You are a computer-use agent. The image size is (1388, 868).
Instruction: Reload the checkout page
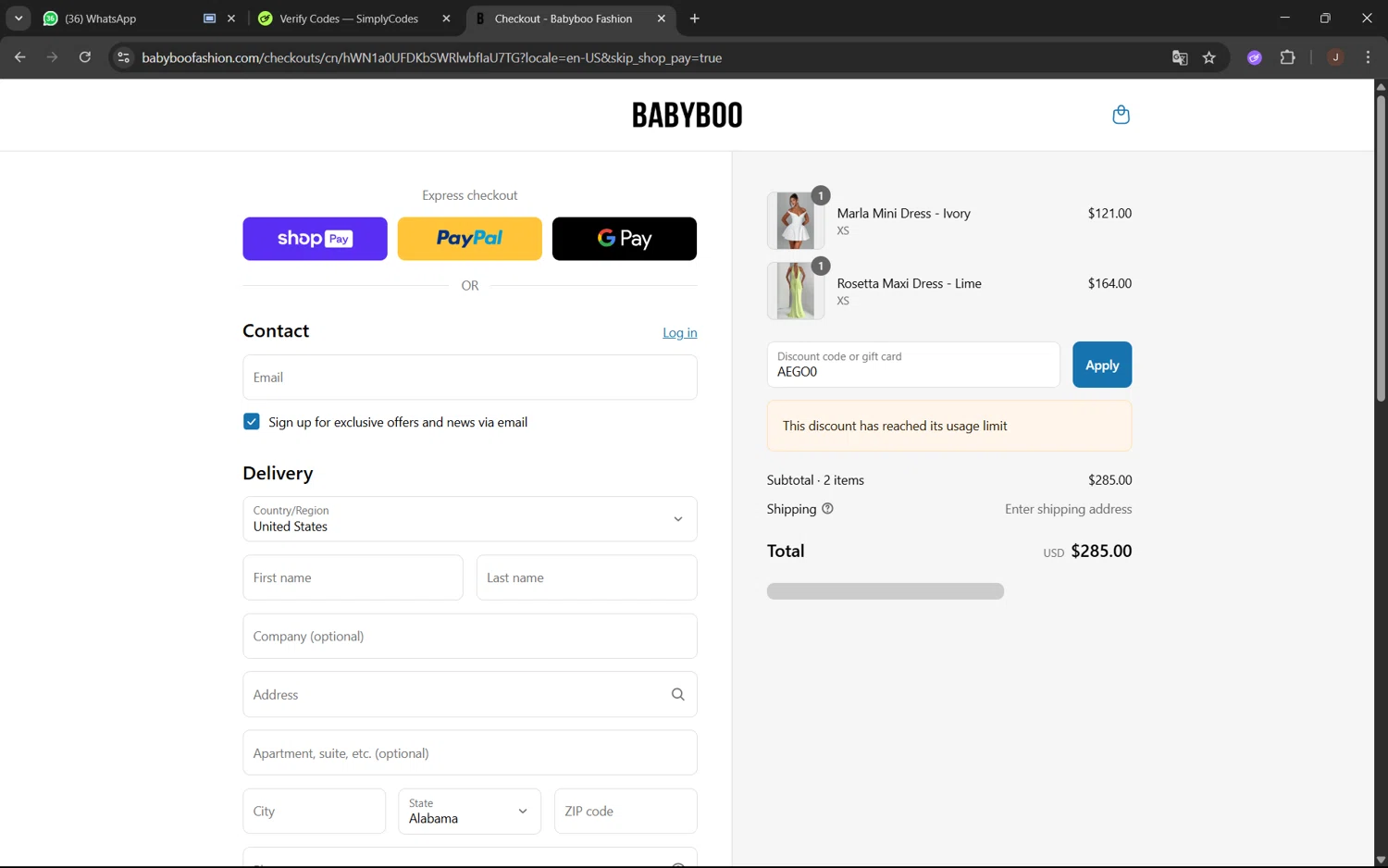tap(85, 57)
